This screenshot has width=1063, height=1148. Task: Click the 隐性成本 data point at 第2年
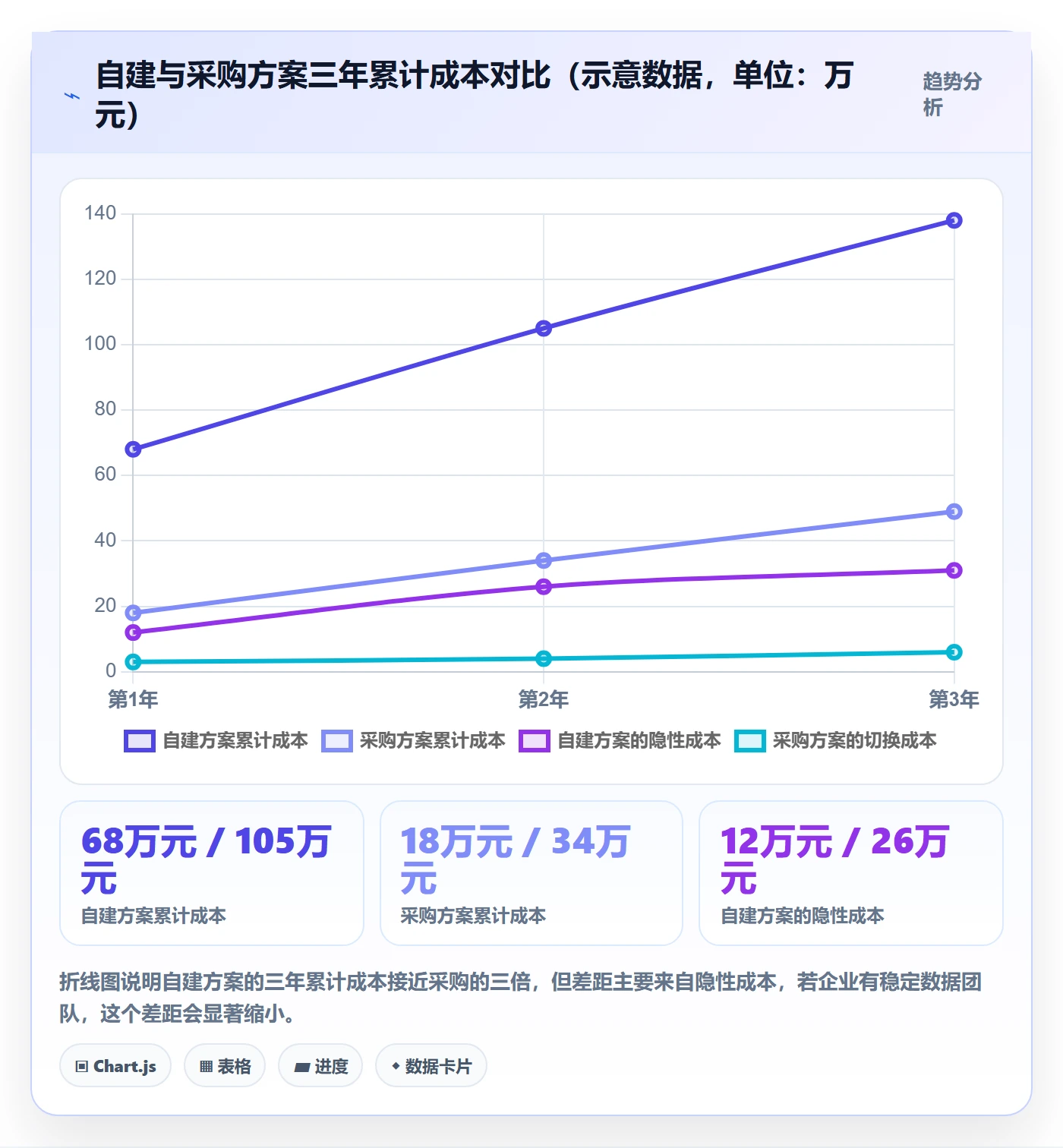pyautogui.click(x=544, y=587)
